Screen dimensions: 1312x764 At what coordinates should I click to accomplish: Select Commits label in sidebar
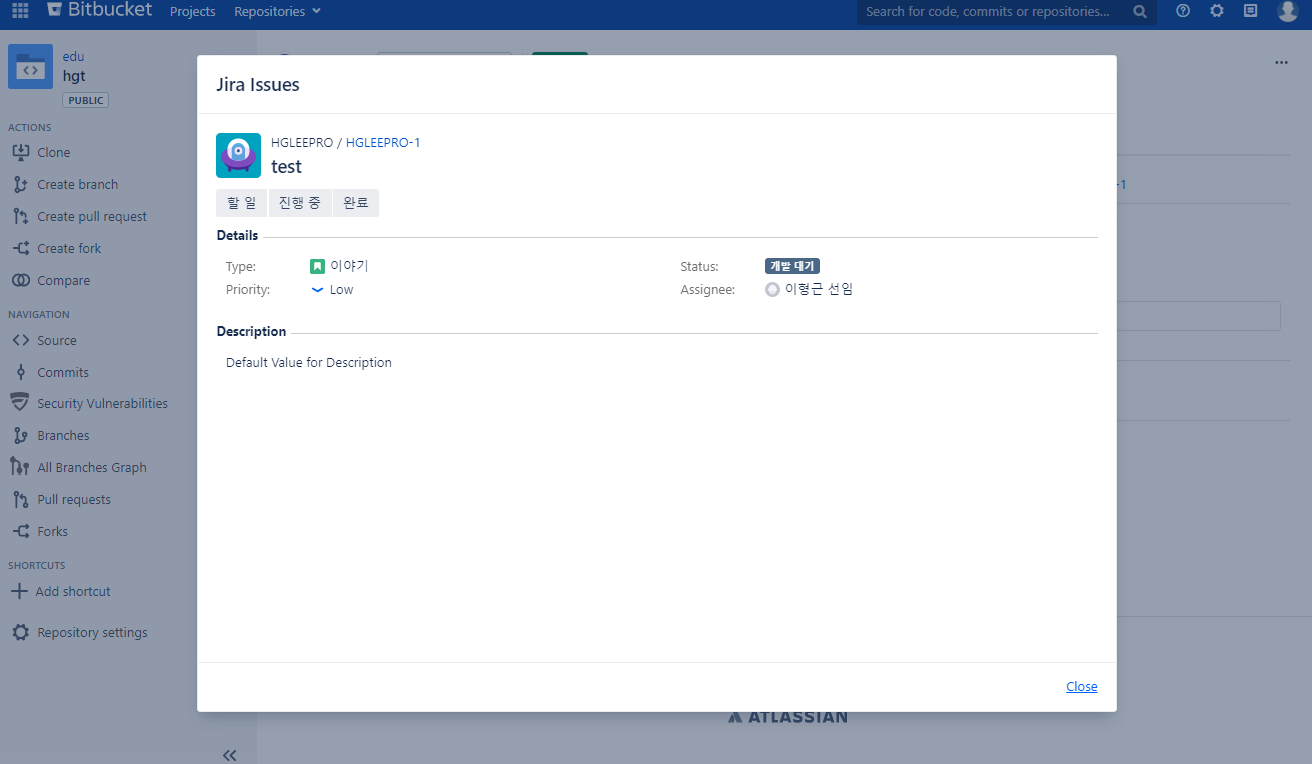(63, 372)
